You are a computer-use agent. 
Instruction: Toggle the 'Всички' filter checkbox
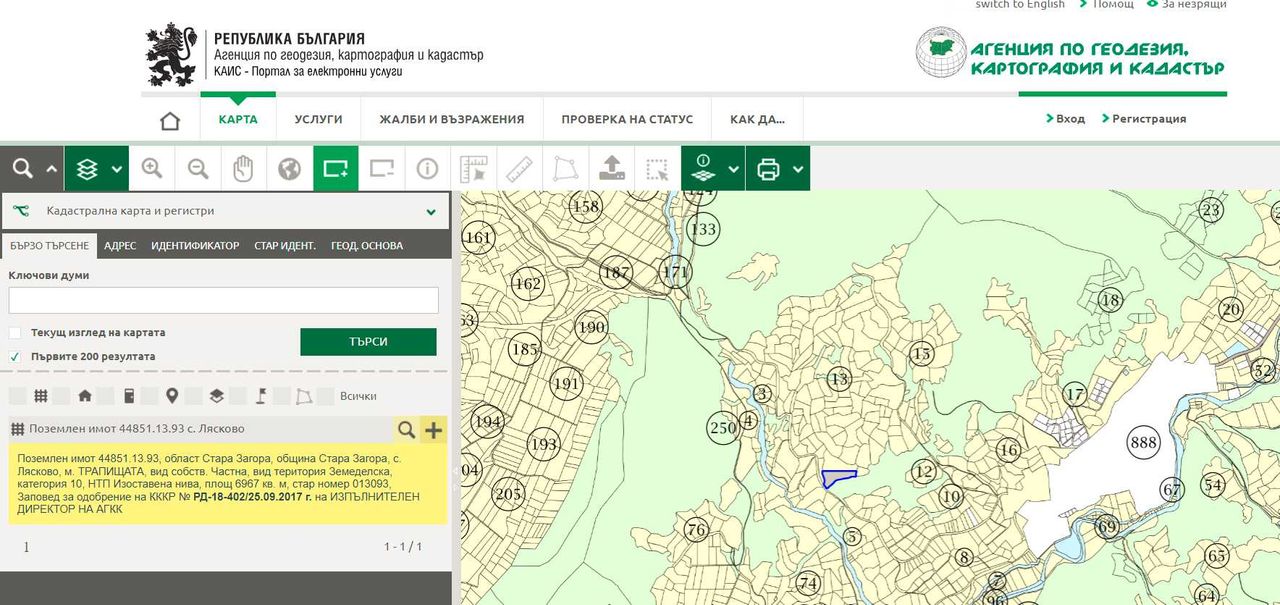click(324, 396)
